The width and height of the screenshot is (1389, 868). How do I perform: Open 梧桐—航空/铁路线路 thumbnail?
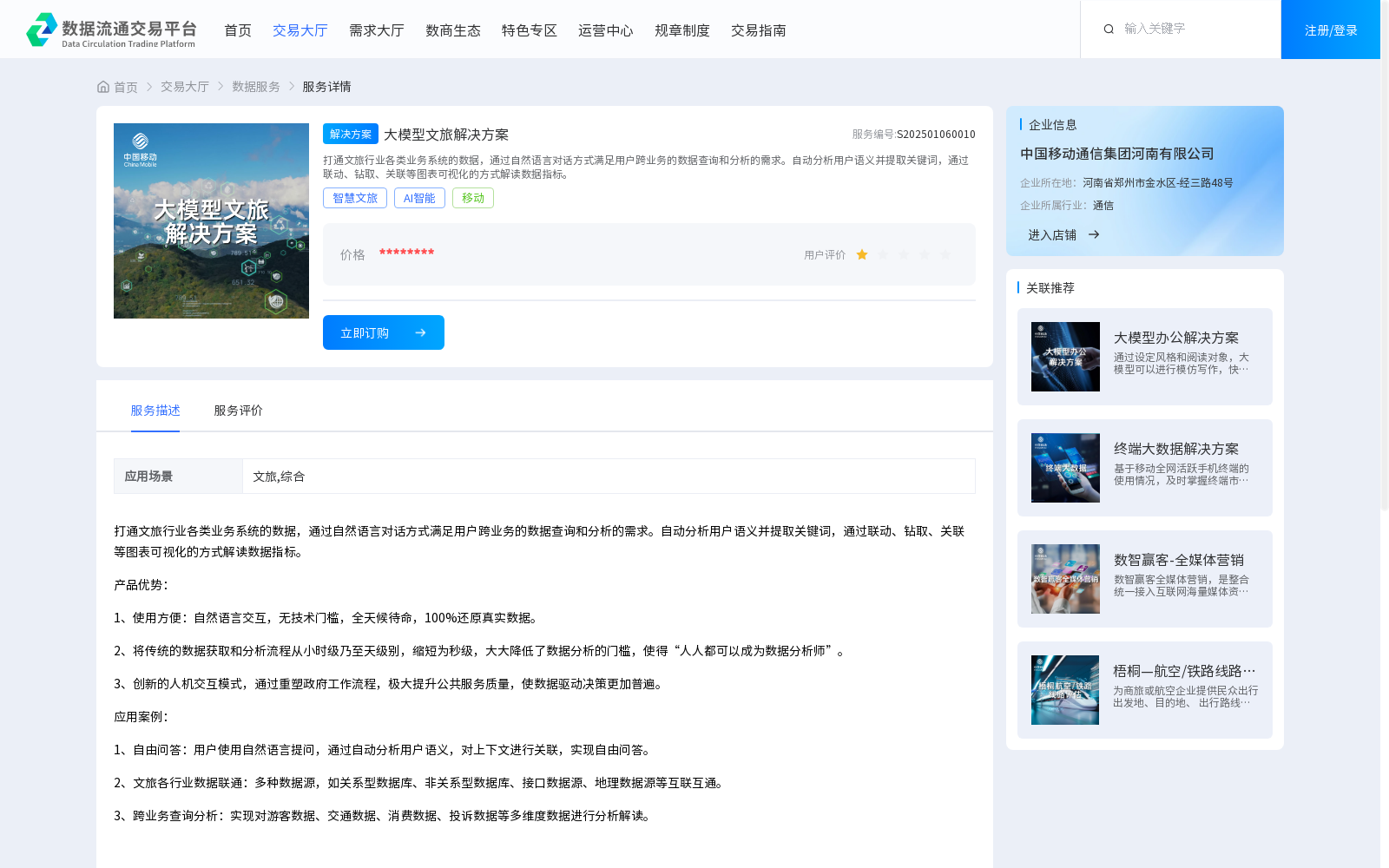pos(1065,690)
